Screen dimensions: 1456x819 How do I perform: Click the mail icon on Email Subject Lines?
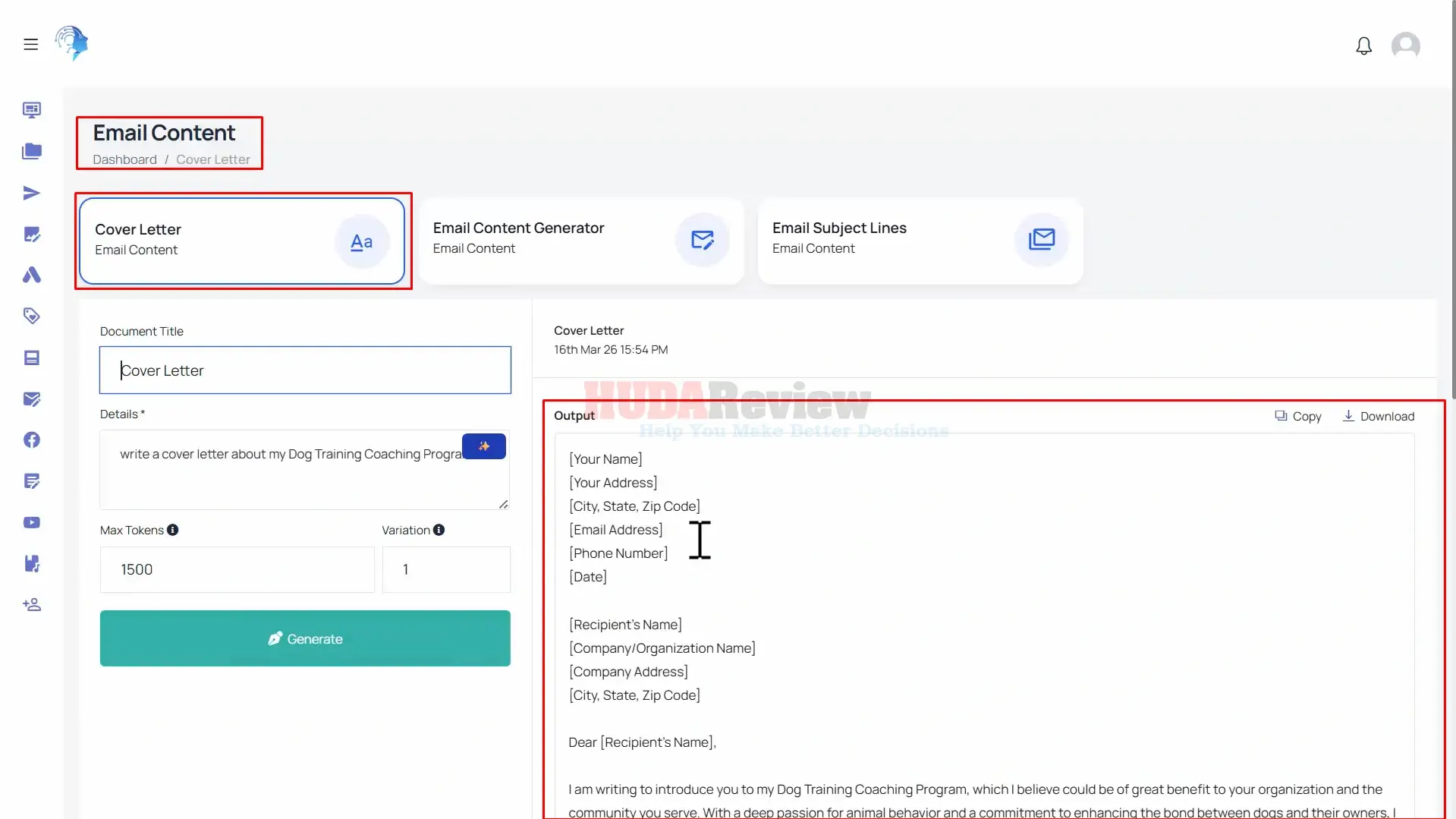(1042, 240)
